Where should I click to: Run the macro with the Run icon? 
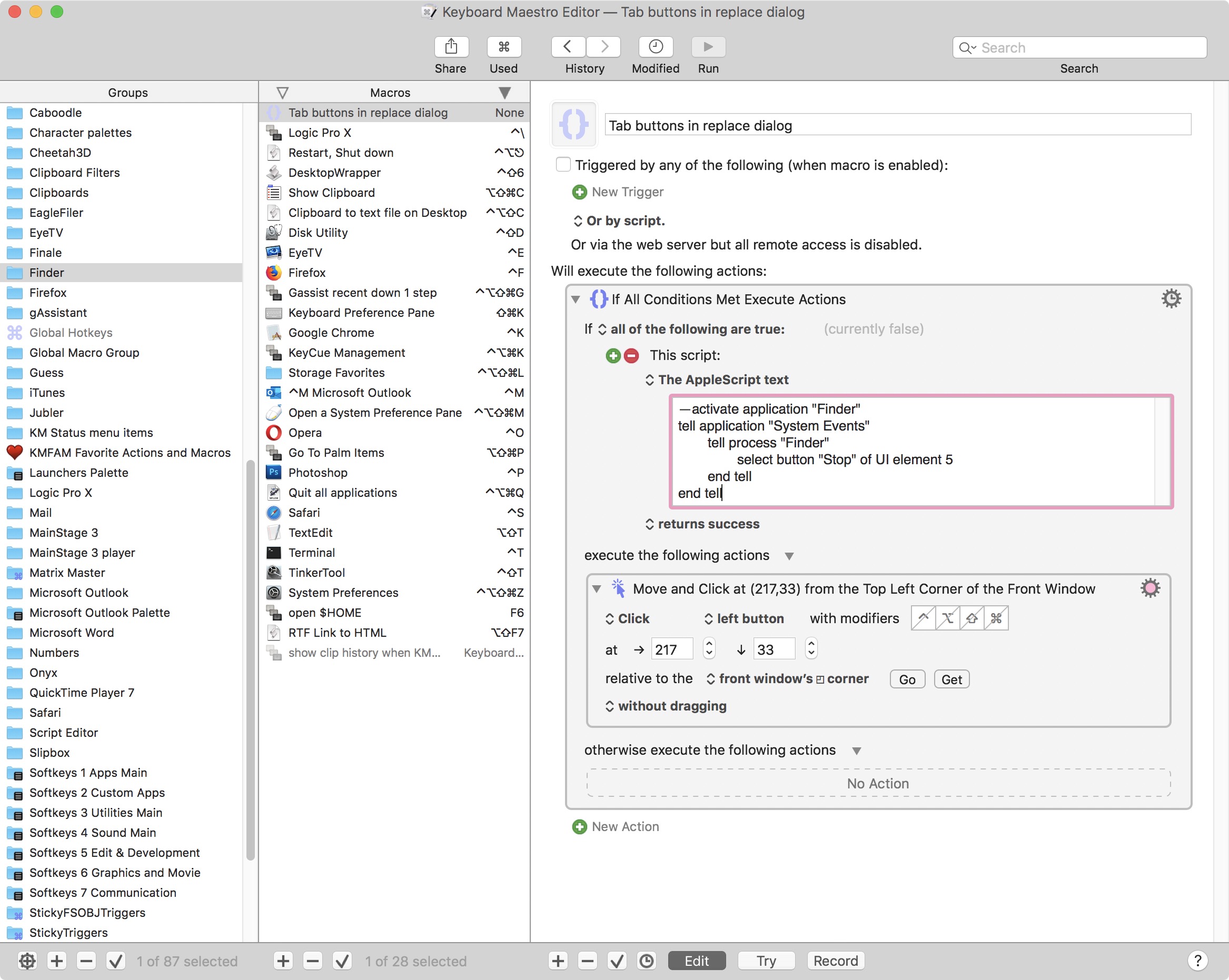[708, 47]
